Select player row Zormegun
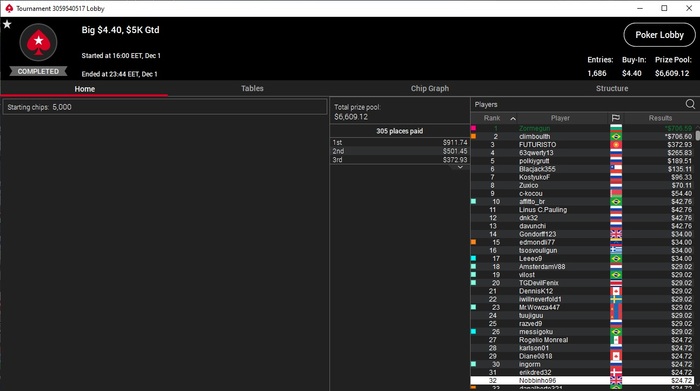This screenshot has width=700, height=391. 583,129
